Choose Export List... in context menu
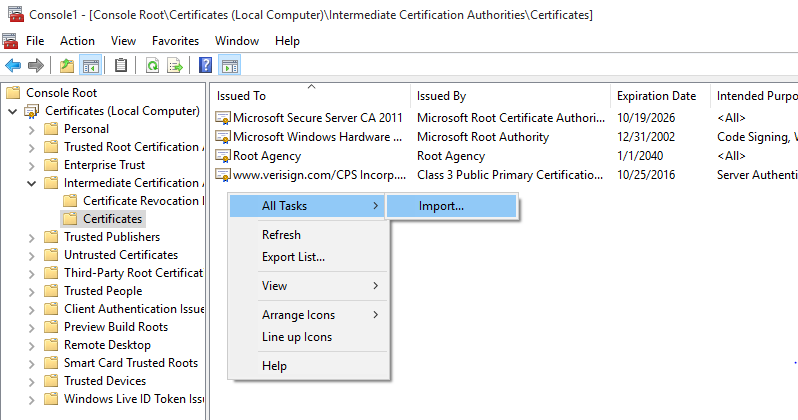This screenshot has height=420, width=798. (307, 257)
